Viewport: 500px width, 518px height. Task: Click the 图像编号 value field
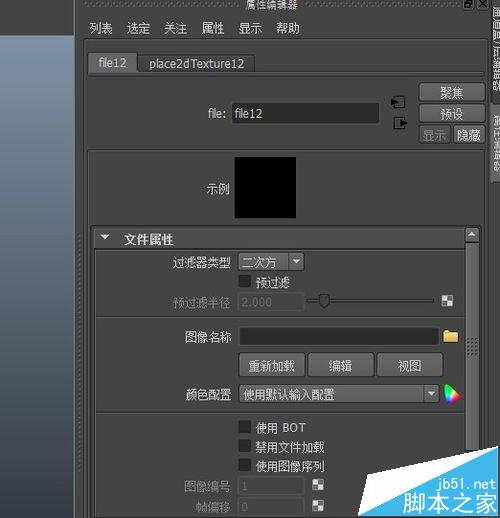pyautogui.click(x=271, y=486)
